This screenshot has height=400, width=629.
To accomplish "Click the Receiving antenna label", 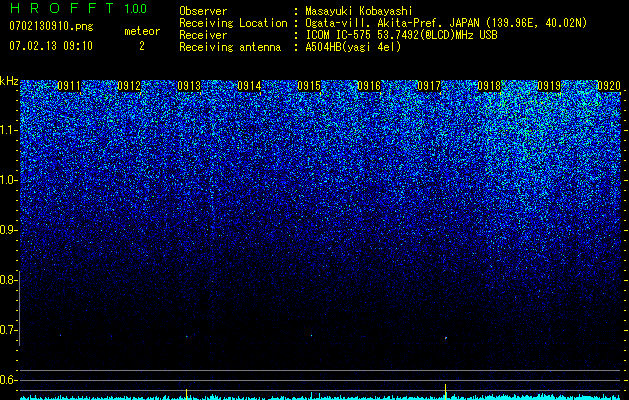I will point(230,47).
